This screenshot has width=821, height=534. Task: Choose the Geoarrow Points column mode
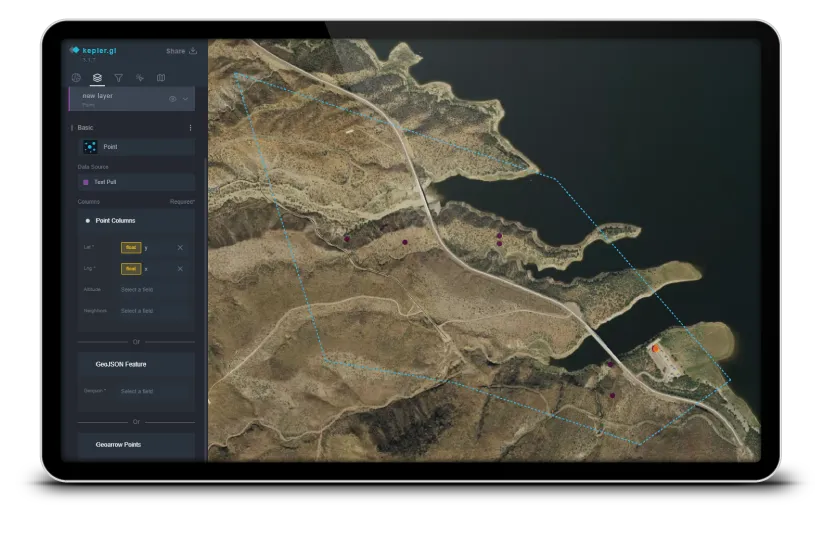136,444
